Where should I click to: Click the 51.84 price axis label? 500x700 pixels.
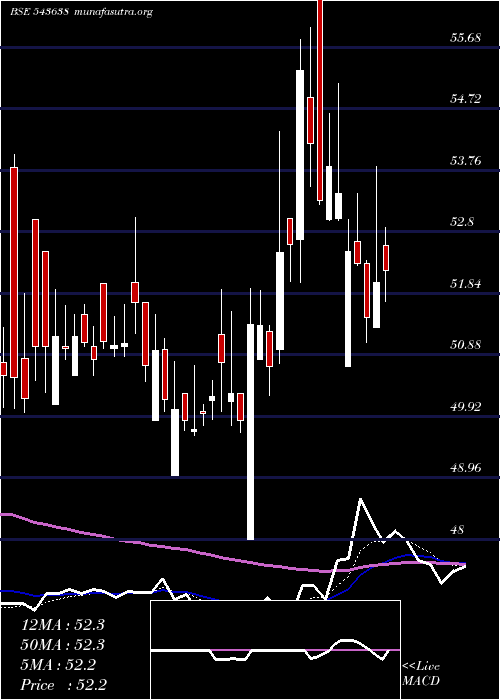[465, 283]
